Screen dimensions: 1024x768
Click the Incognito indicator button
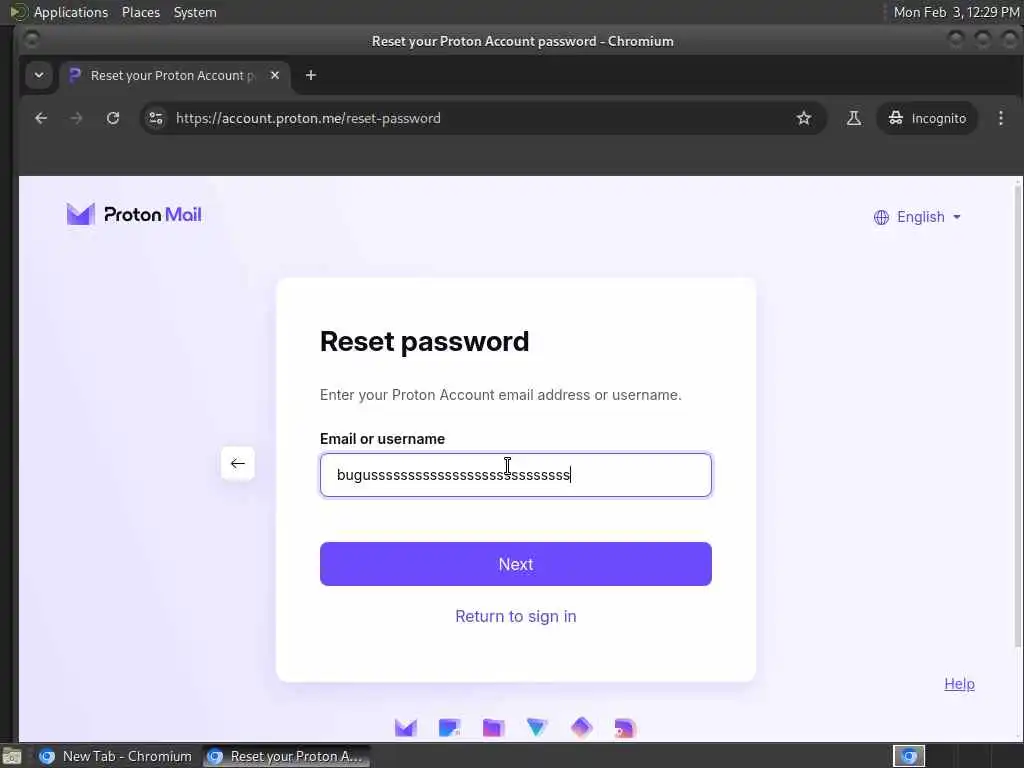[x=927, y=118]
